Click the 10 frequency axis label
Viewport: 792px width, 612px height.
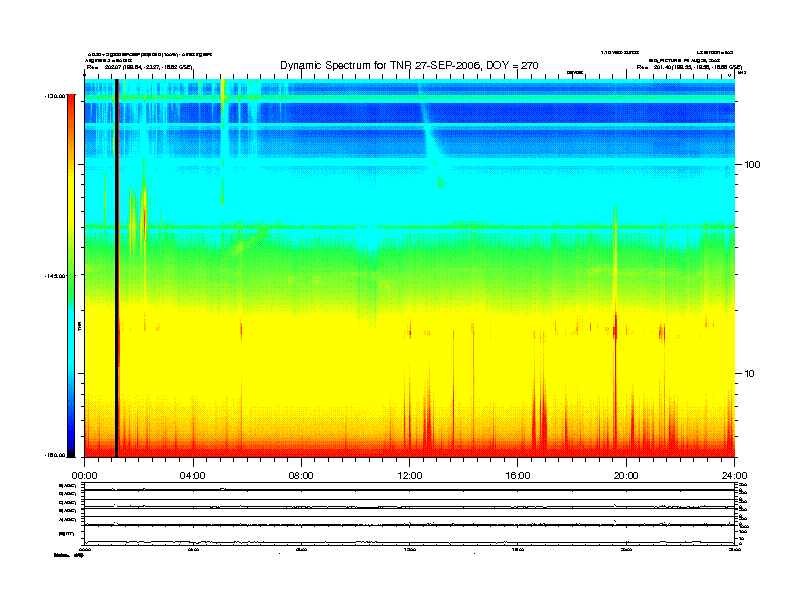tap(750, 374)
